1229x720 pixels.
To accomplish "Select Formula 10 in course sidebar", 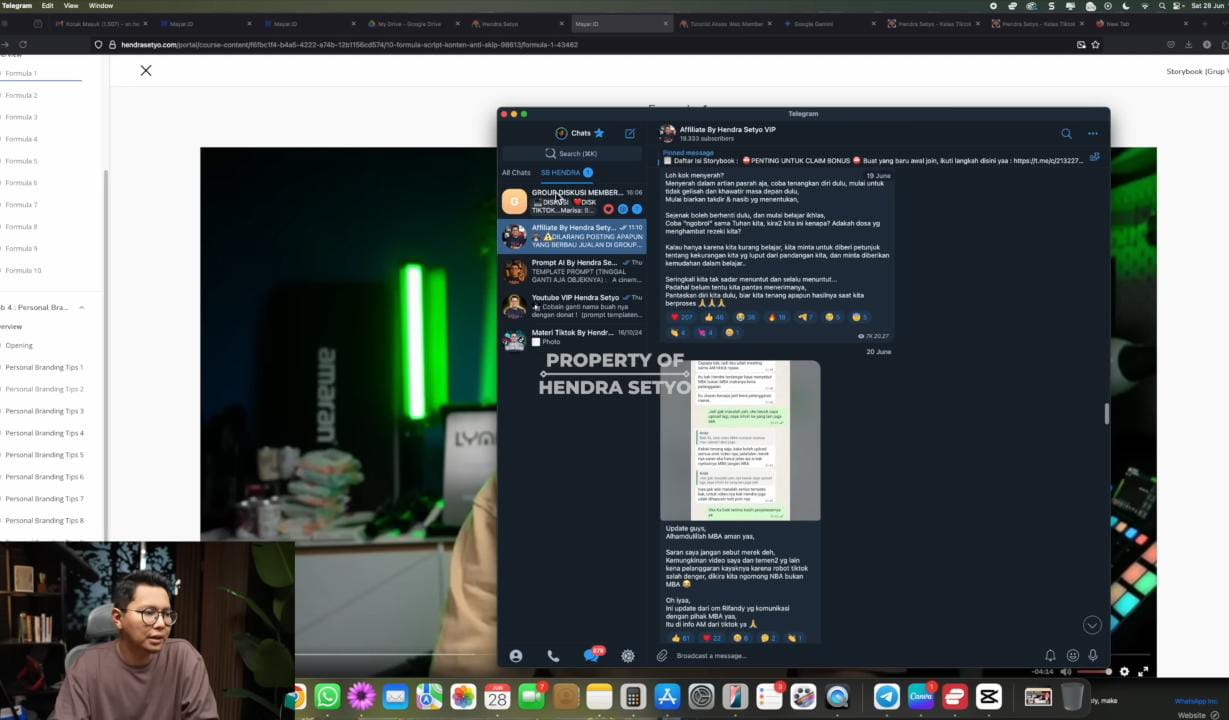I will click(23, 270).
